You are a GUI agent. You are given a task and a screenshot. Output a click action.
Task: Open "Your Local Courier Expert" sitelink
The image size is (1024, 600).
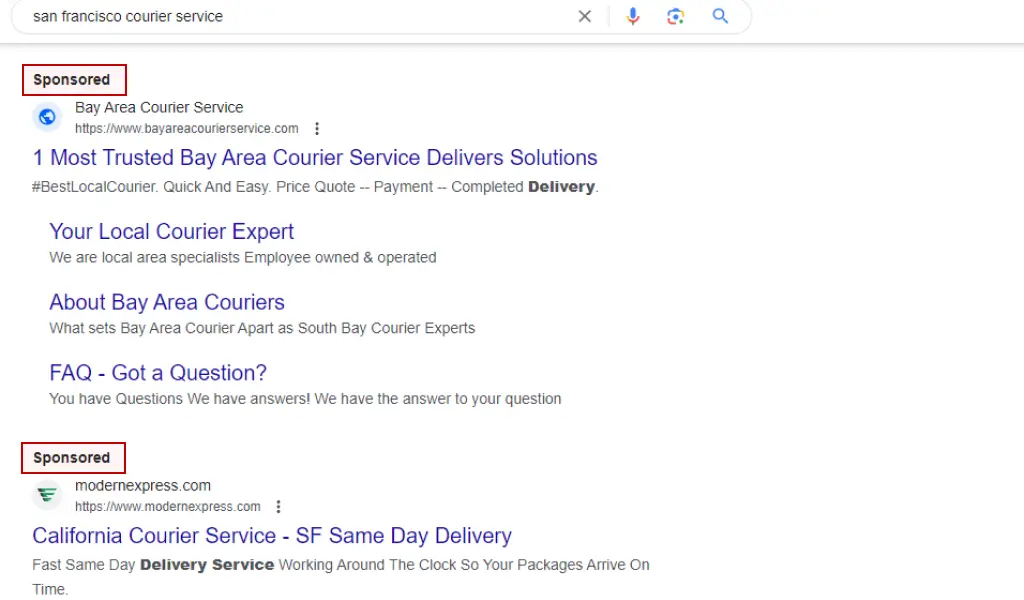[171, 231]
